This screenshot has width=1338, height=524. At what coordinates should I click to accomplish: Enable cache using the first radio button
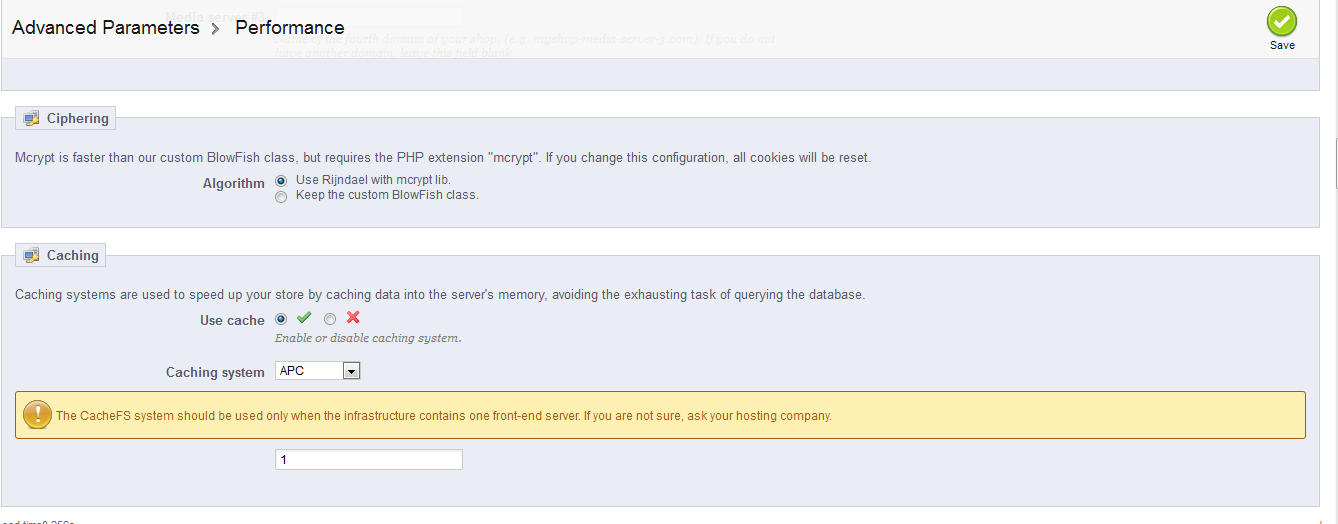(281, 319)
